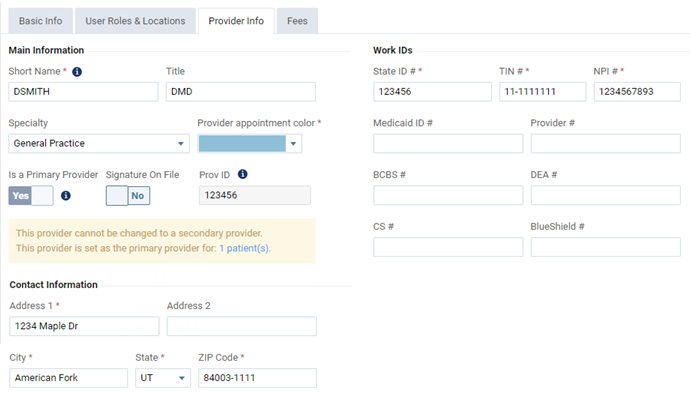Click the TIN # field
This screenshot has height=397, width=690.
(542, 92)
